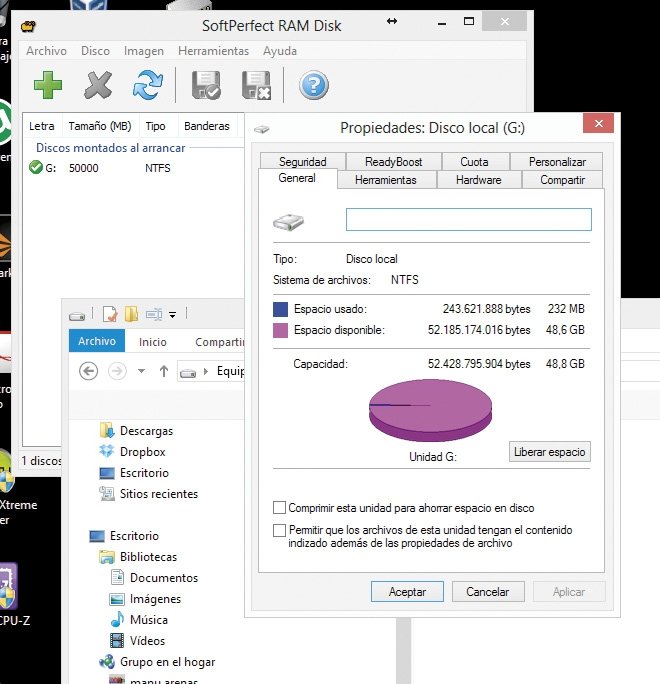660x684 pixels.
Task: Click Cancelar button
Action: pyautogui.click(x=488, y=592)
